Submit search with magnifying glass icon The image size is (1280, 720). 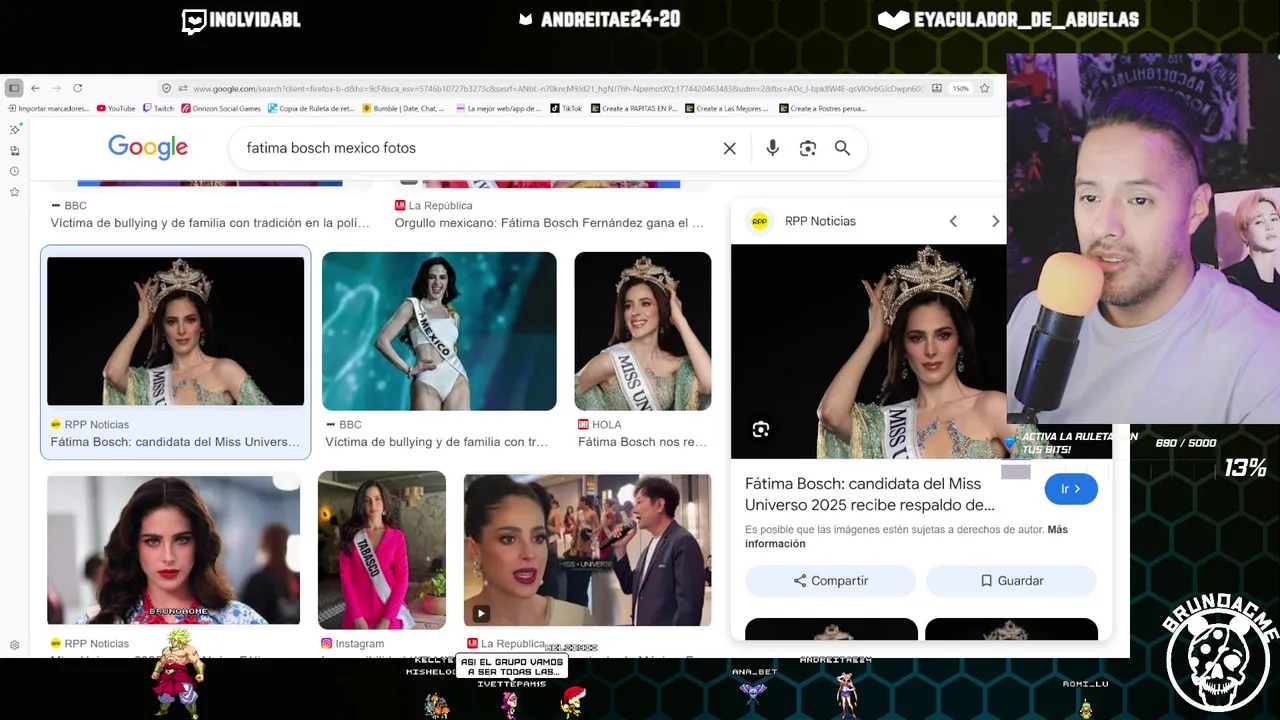pyautogui.click(x=842, y=148)
